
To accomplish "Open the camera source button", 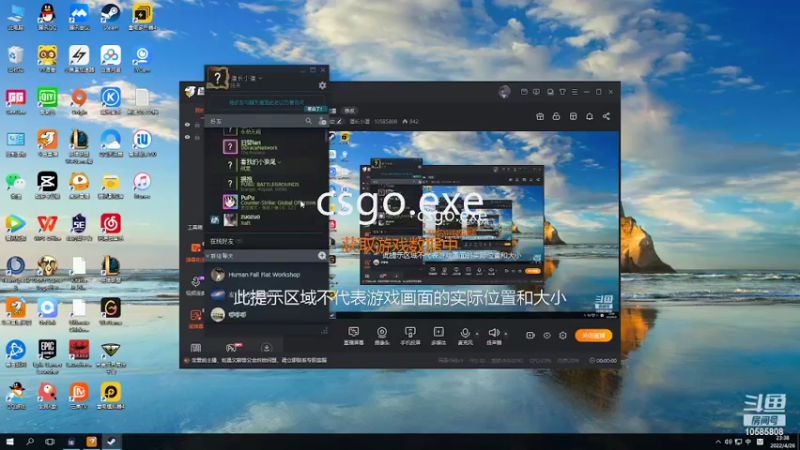I will point(382,335).
